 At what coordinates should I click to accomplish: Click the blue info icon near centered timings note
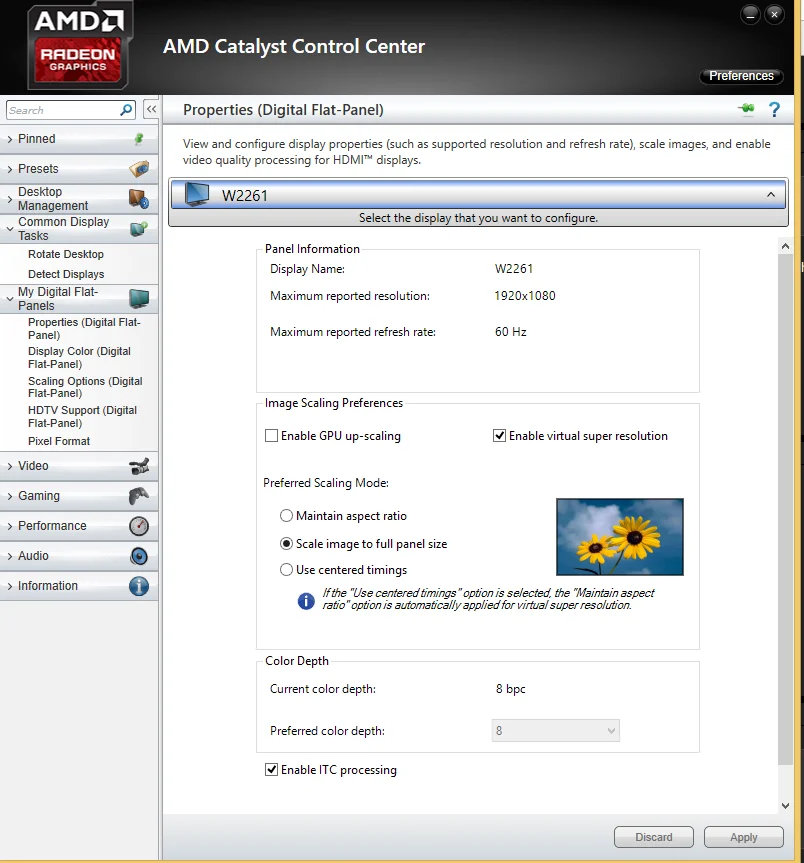point(306,601)
